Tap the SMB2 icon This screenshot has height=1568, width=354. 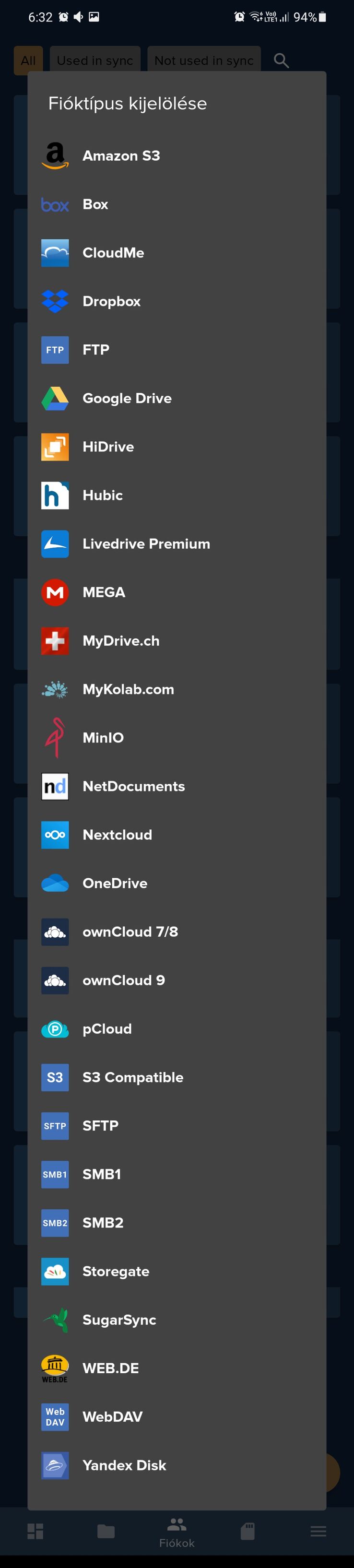[x=55, y=1223]
